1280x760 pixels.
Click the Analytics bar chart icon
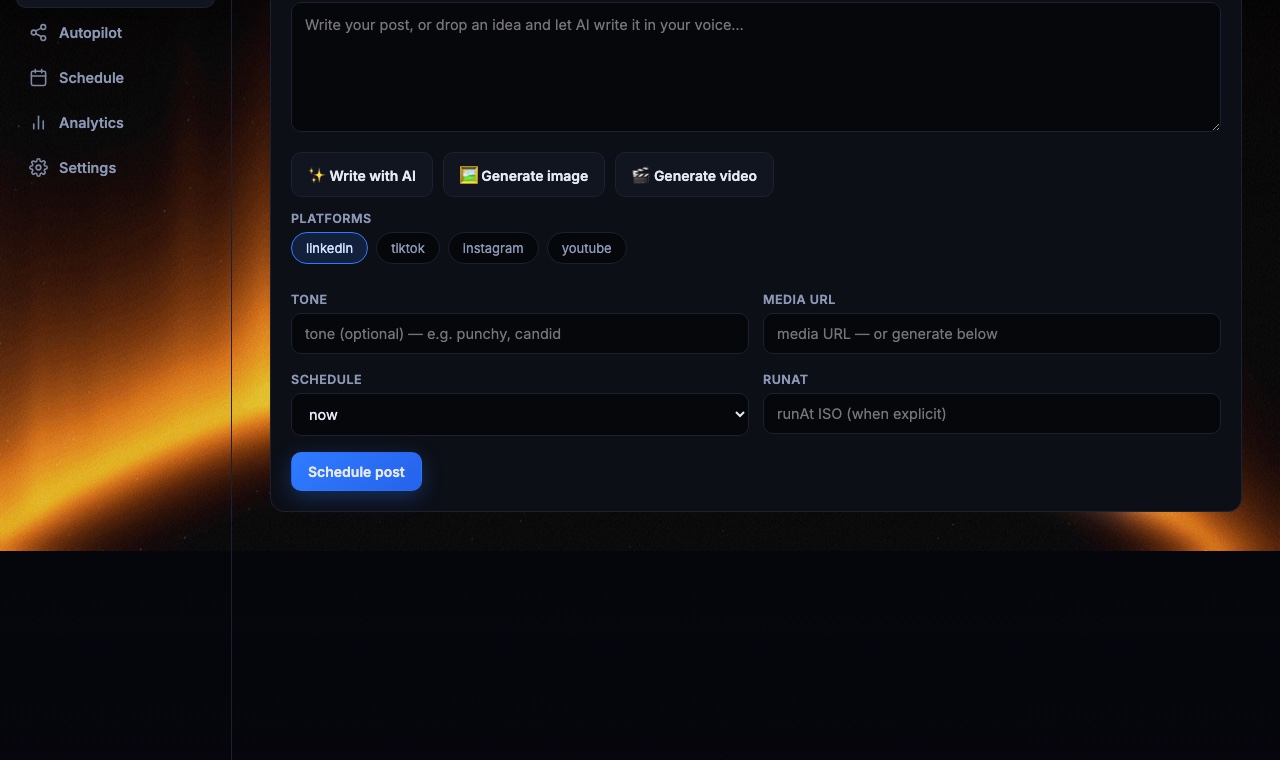38,123
